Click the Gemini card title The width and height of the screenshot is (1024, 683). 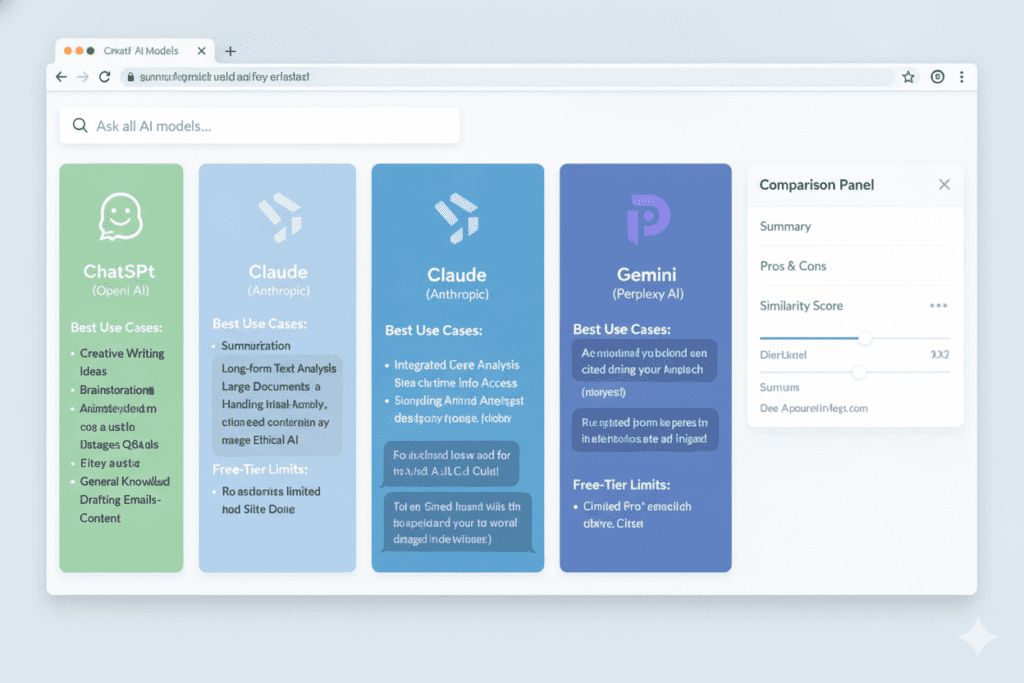point(647,274)
